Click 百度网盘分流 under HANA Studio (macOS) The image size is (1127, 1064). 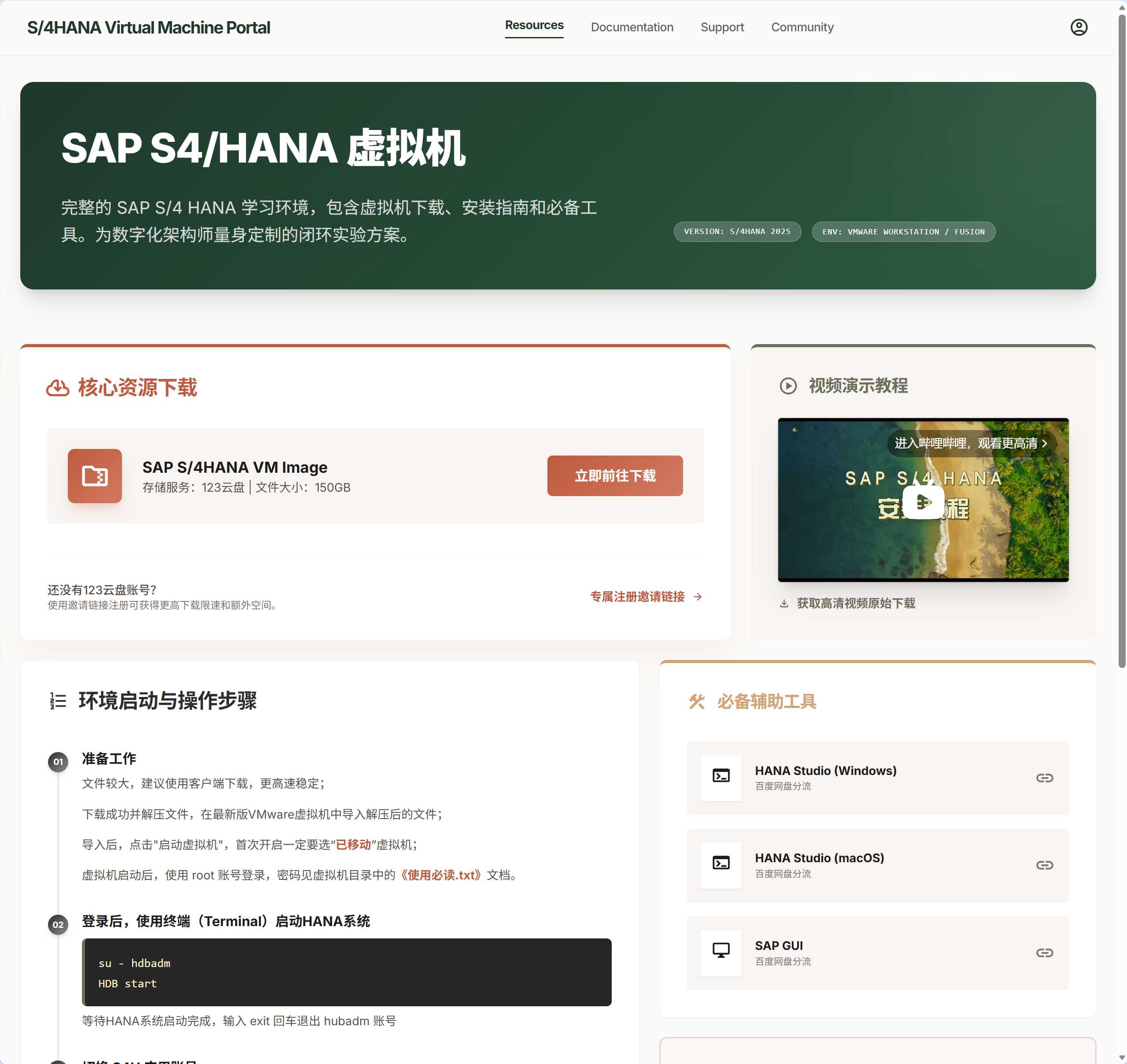(783, 874)
